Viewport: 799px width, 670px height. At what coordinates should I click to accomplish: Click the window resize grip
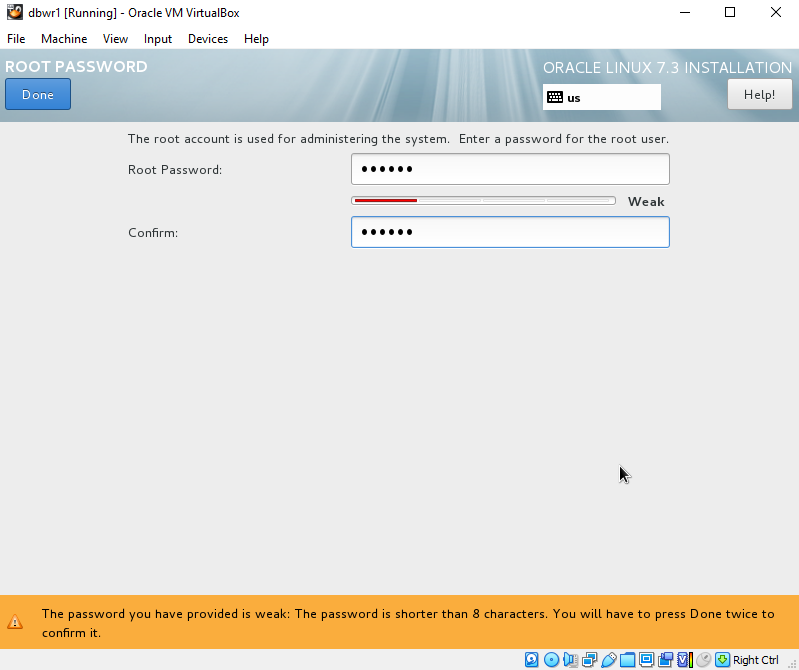click(793, 664)
